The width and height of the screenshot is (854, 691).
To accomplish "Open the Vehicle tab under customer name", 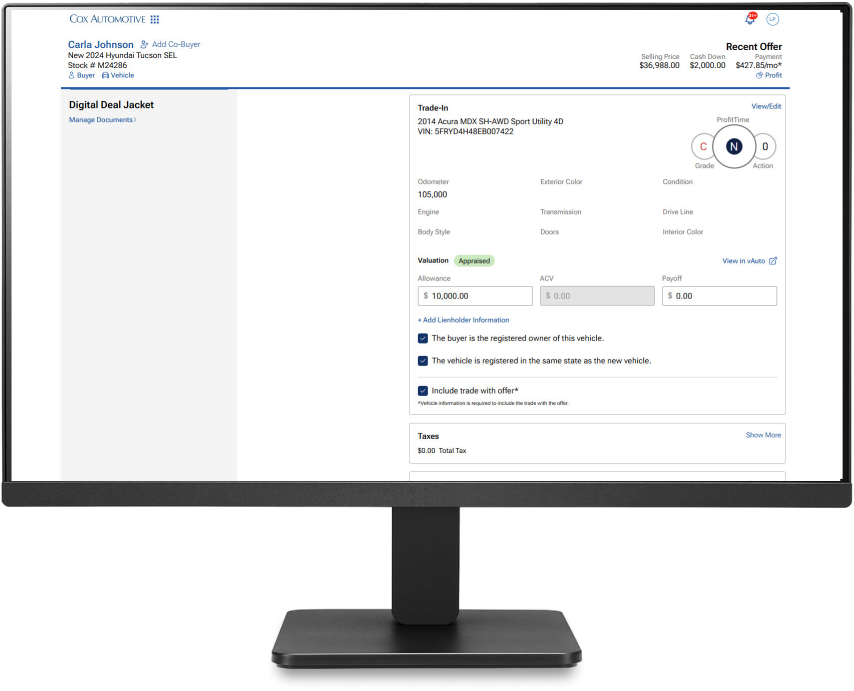I will pos(118,75).
